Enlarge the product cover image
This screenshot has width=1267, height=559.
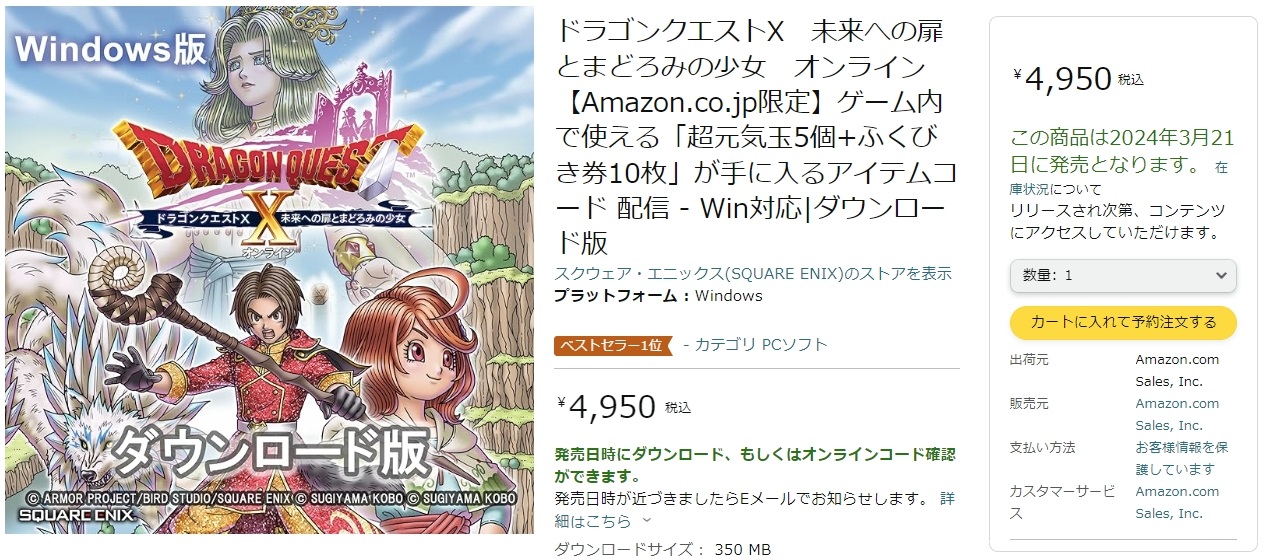pos(270,270)
